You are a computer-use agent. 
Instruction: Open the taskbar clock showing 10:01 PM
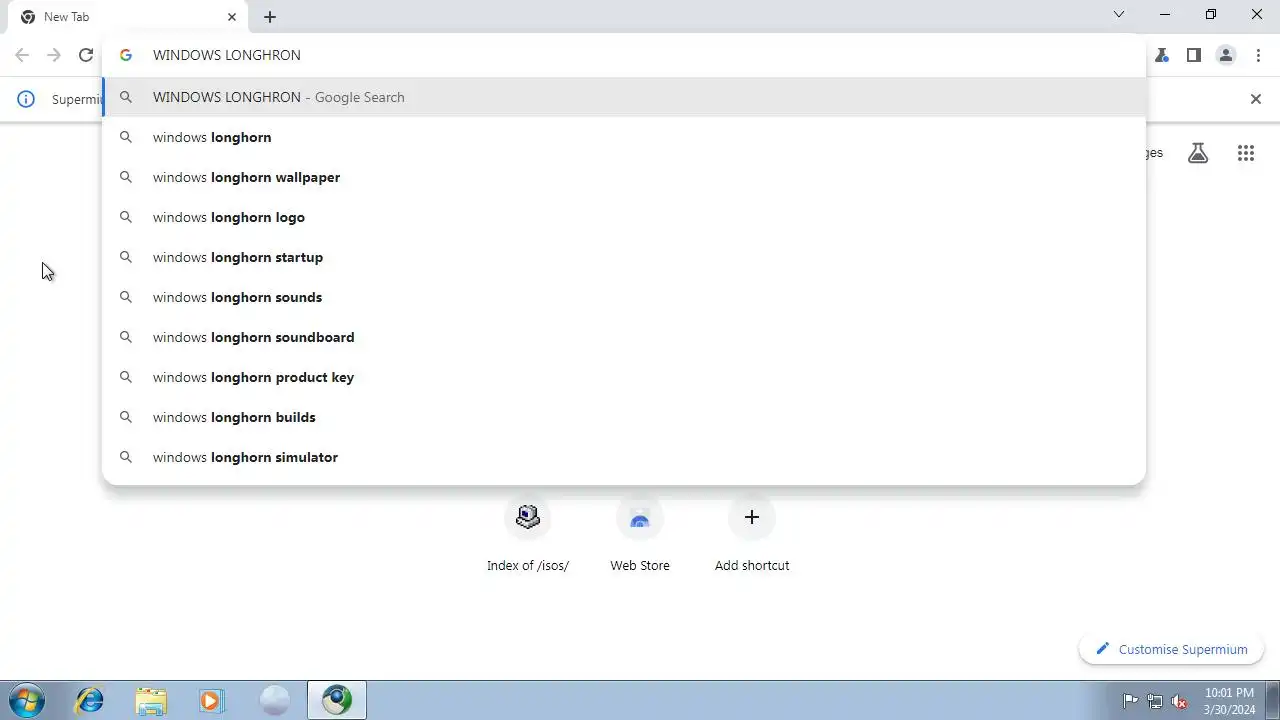[1230, 701]
